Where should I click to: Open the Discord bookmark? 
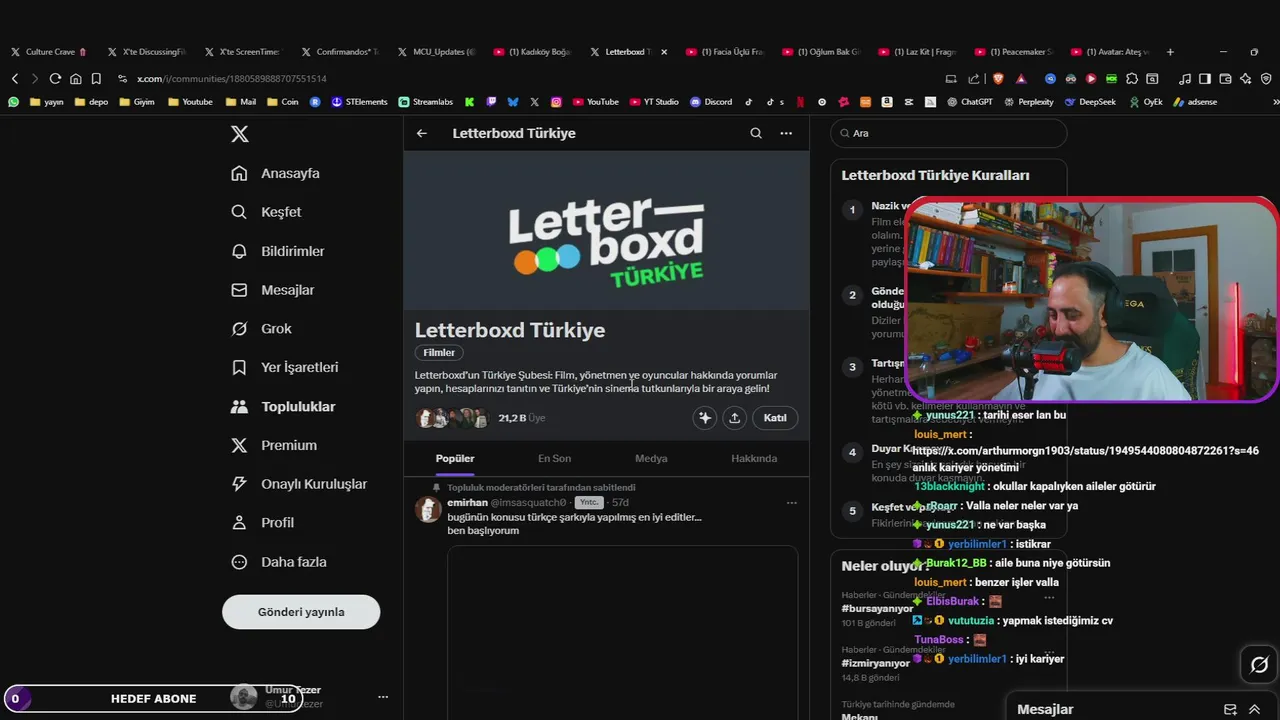[711, 101]
